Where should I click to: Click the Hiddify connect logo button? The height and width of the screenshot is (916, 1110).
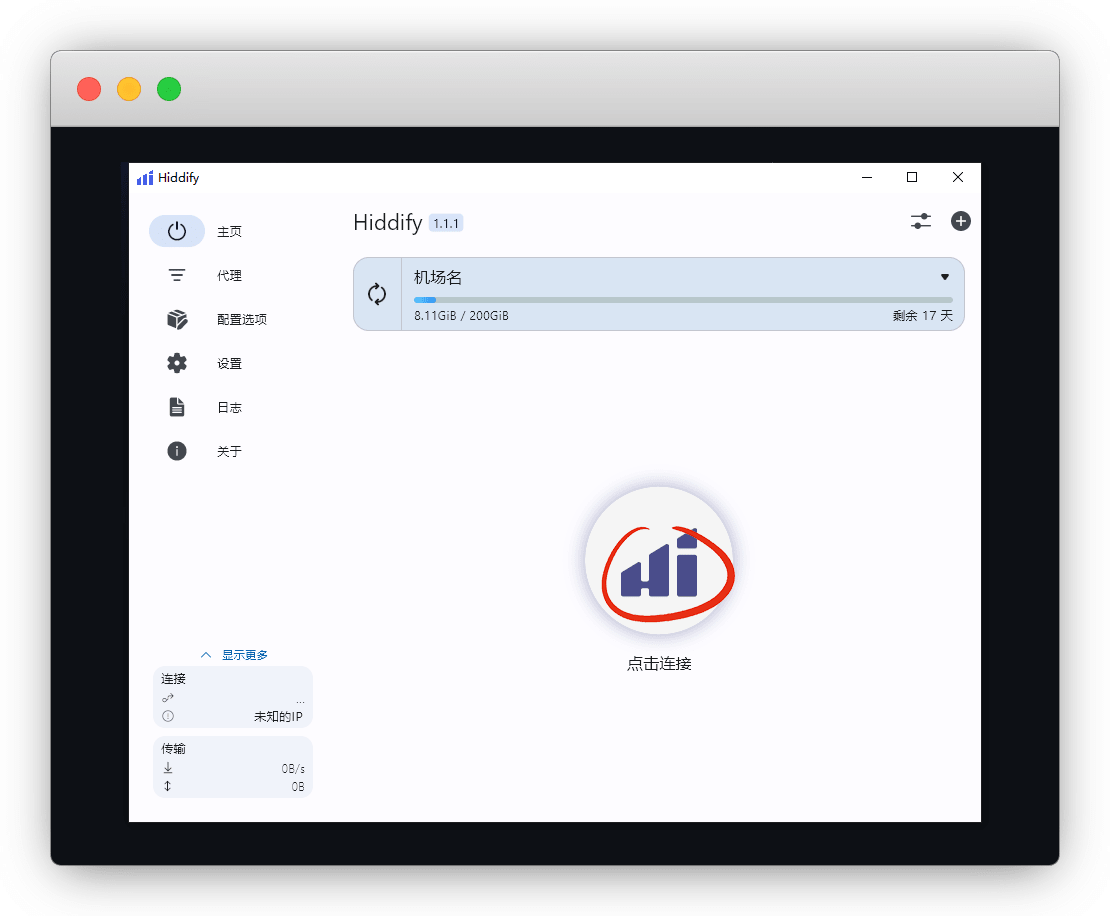tap(659, 561)
